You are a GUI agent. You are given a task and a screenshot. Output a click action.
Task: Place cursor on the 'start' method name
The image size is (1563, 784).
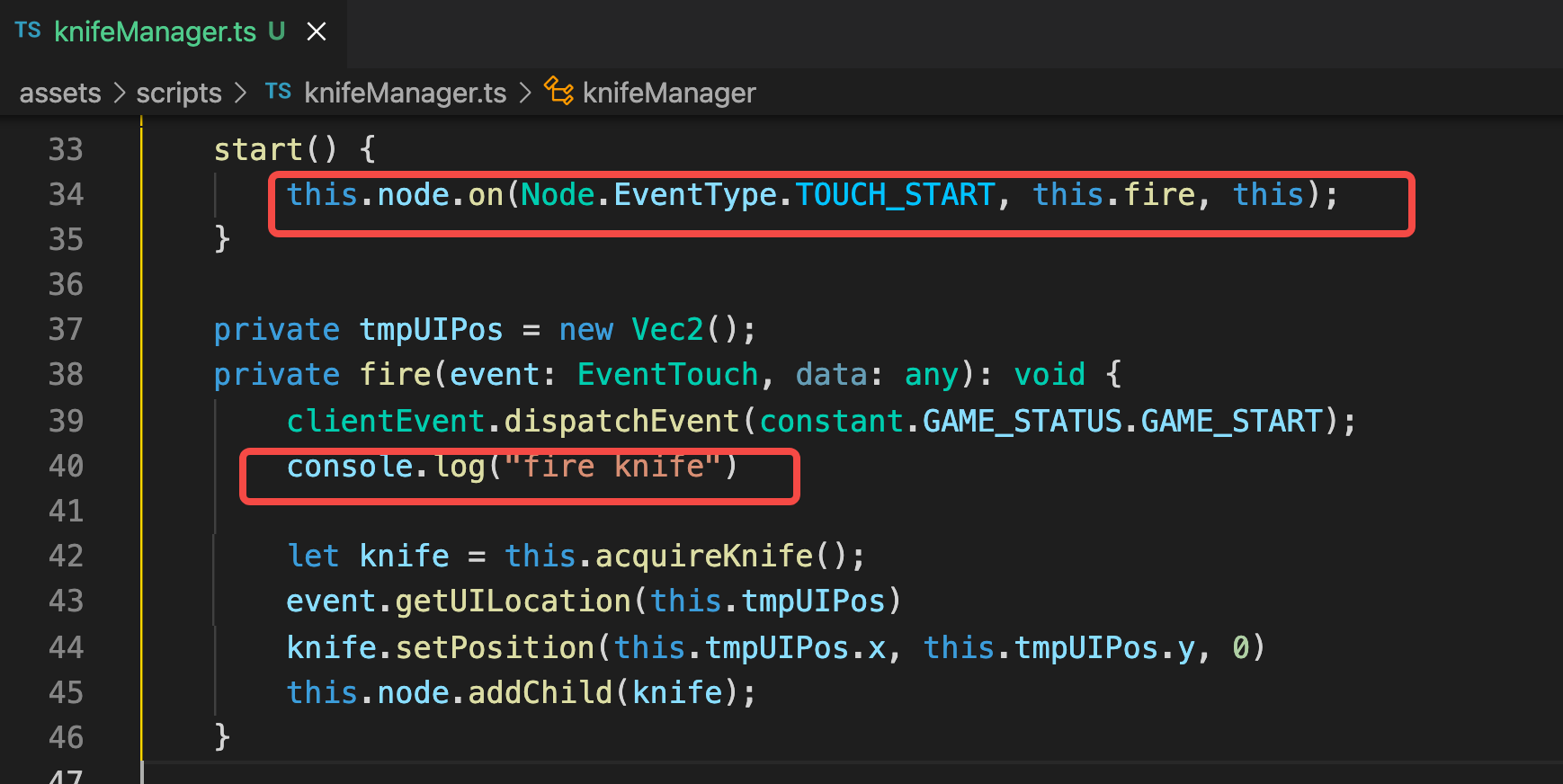pos(259,149)
